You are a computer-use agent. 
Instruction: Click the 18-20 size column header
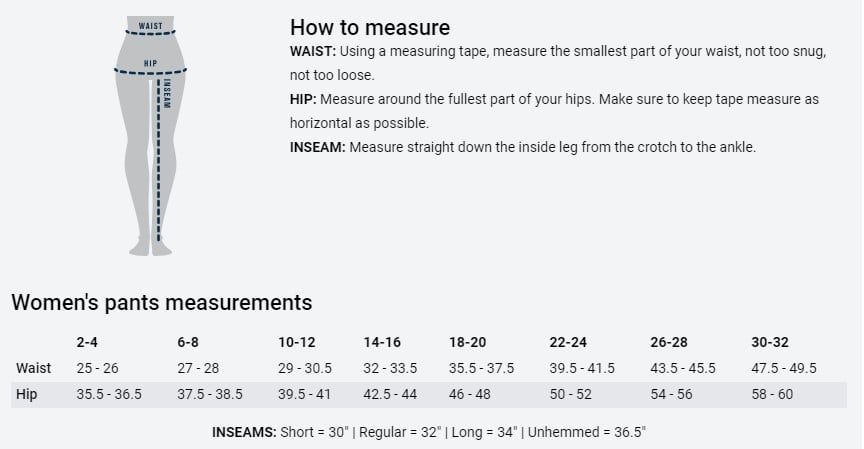468,342
